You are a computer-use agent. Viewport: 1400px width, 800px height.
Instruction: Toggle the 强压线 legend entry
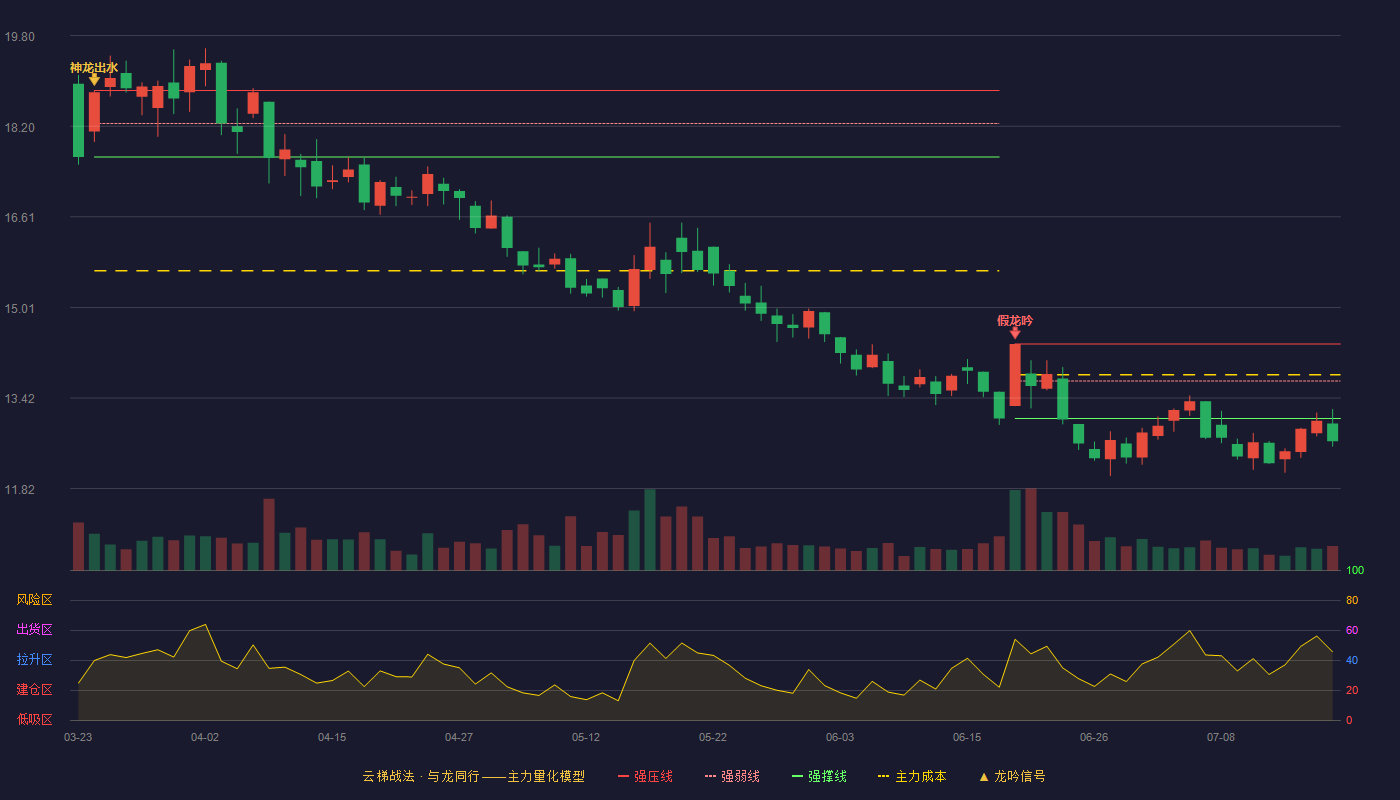click(645, 776)
